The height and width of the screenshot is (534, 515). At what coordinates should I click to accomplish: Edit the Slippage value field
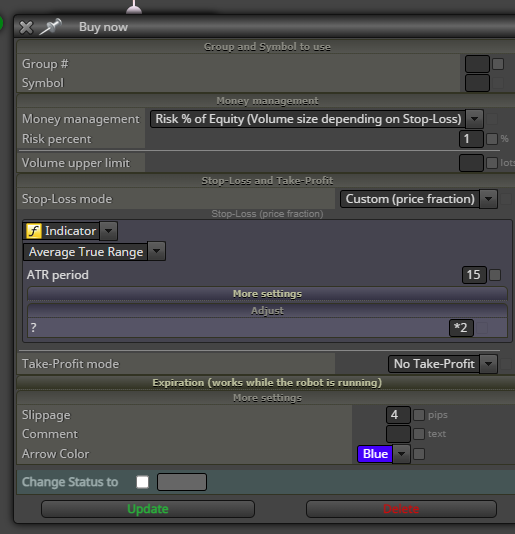(398, 415)
